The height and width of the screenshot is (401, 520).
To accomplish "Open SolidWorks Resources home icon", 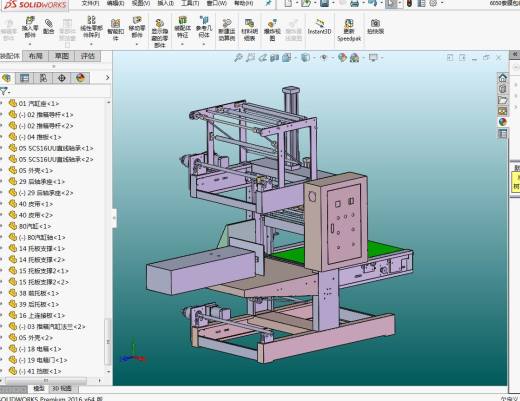I will tap(503, 78).
